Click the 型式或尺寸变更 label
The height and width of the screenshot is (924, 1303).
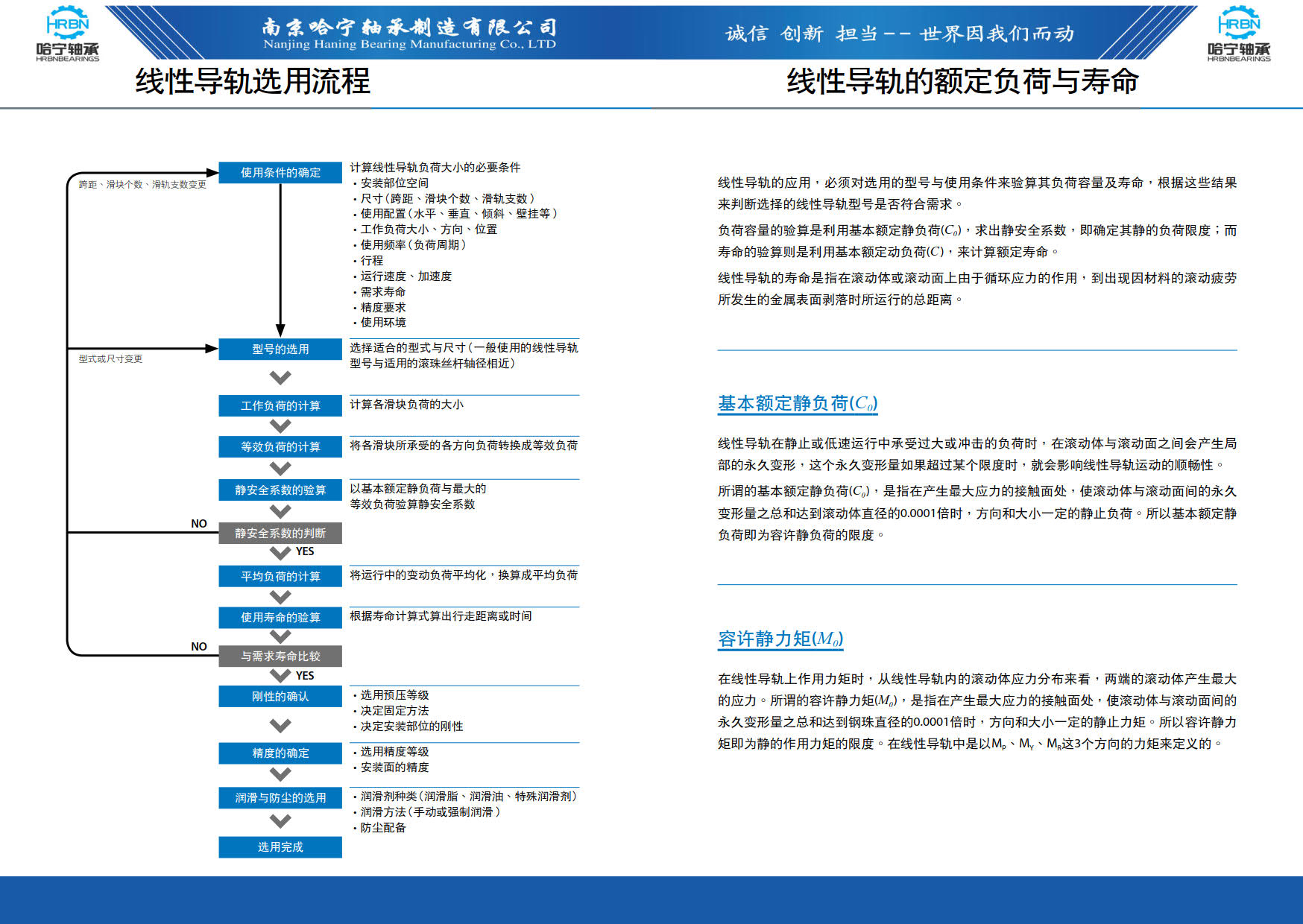110,358
